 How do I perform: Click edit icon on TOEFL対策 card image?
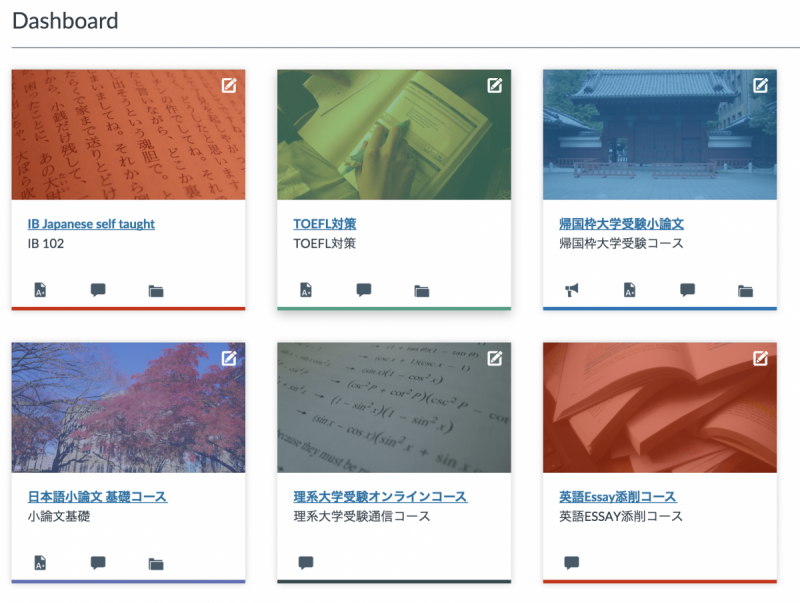[x=495, y=86]
